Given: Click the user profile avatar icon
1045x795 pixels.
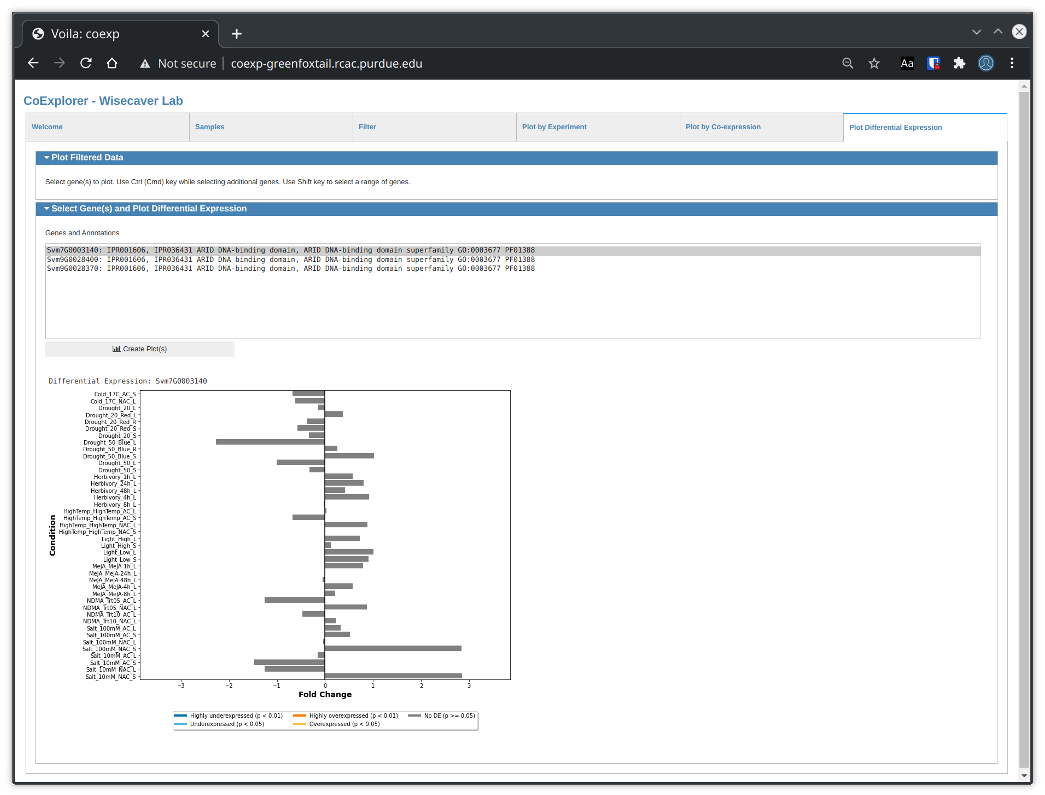Looking at the screenshot, I should 986,63.
